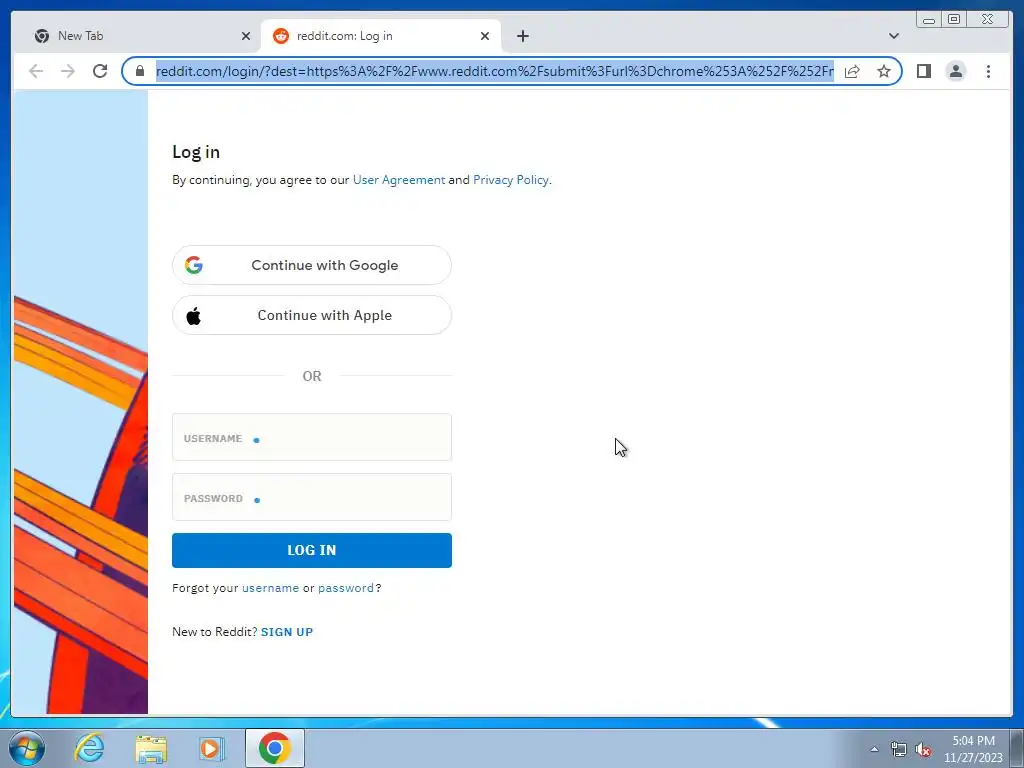Screen dimensions: 1024x768
Task: Bookmark this tab with the star icon
Action: (884, 71)
